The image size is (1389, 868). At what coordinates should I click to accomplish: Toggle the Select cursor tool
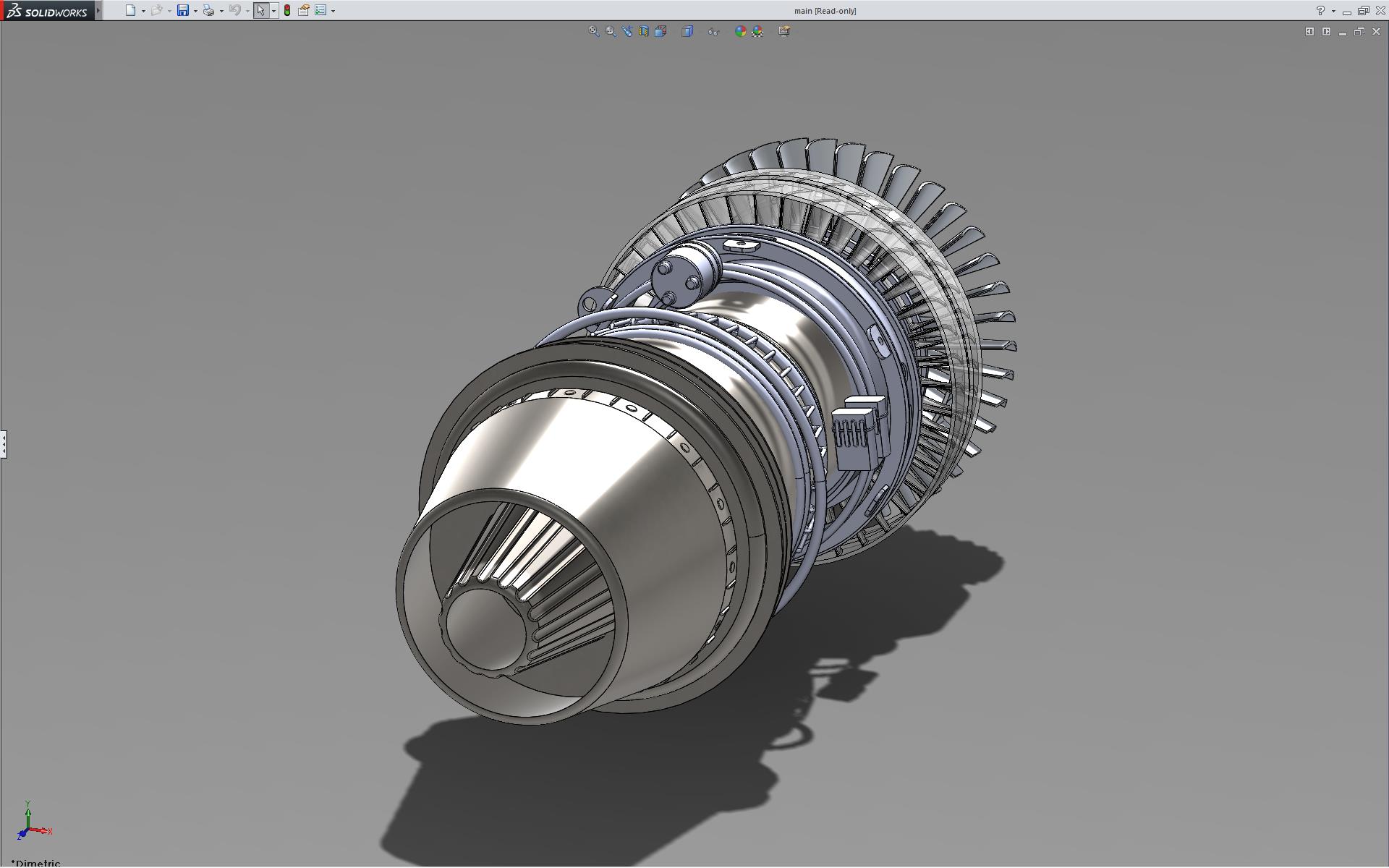tap(260, 11)
